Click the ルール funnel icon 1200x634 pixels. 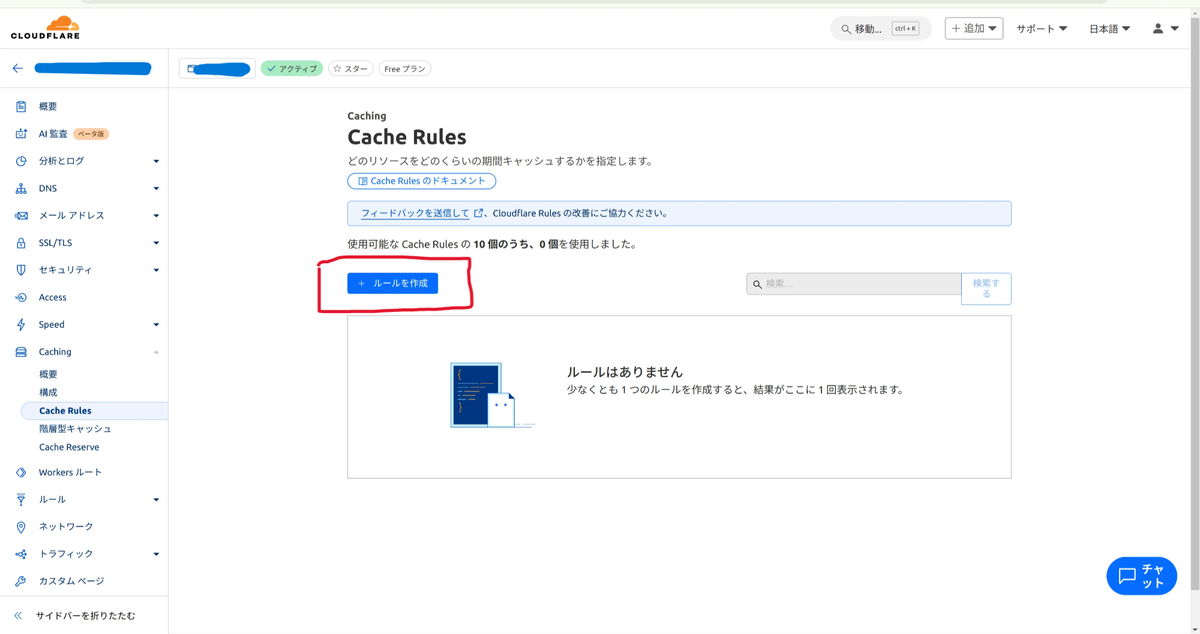(21, 499)
